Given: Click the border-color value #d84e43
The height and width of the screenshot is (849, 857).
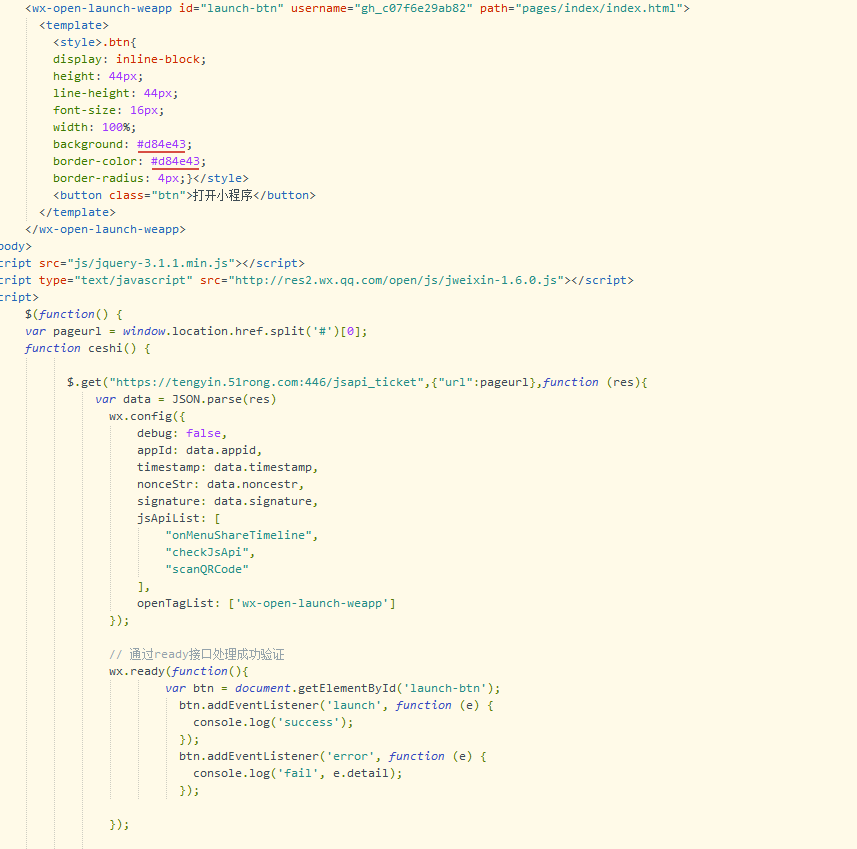Looking at the screenshot, I should (175, 161).
